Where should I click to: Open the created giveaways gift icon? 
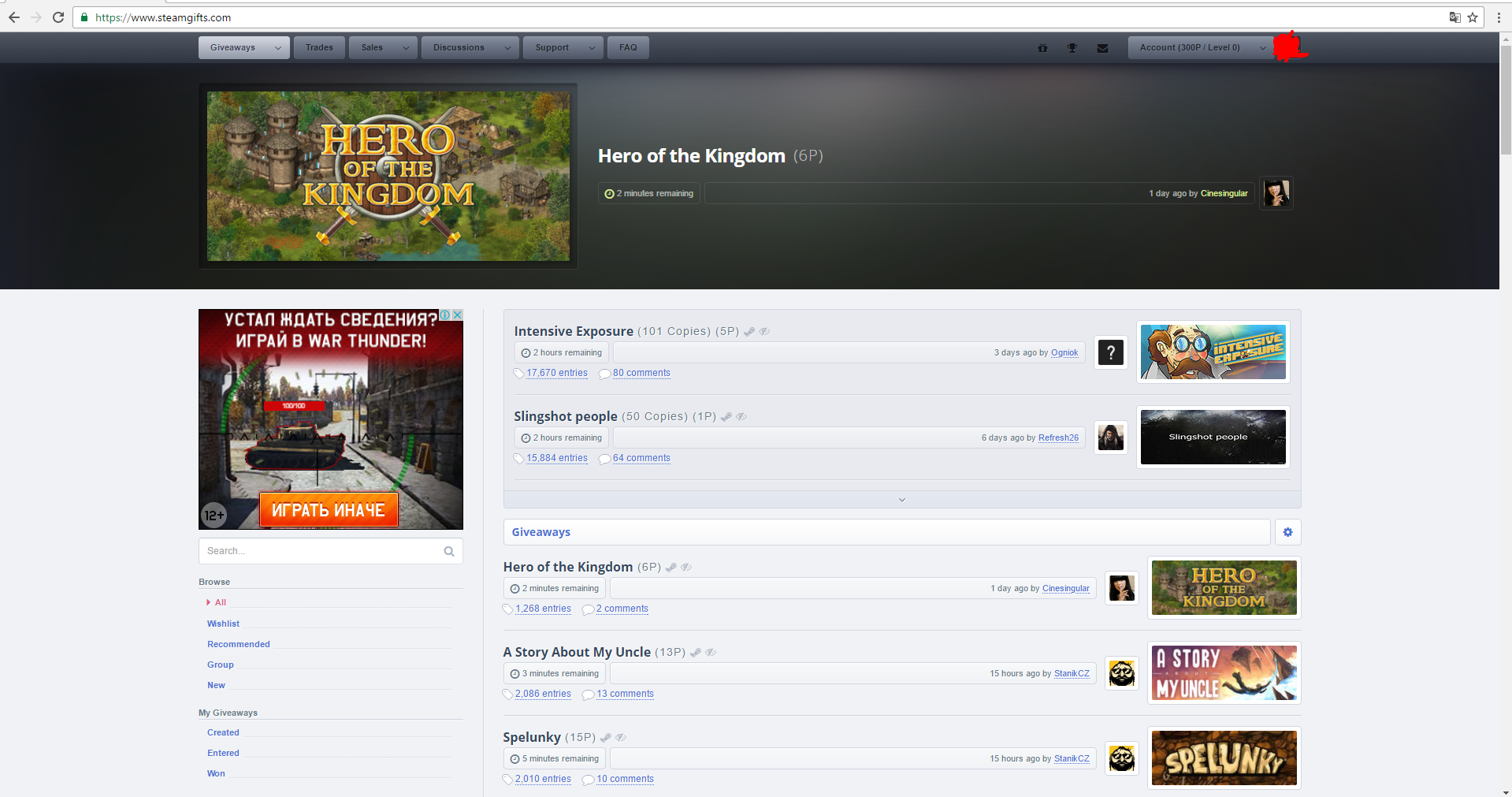[x=1042, y=48]
